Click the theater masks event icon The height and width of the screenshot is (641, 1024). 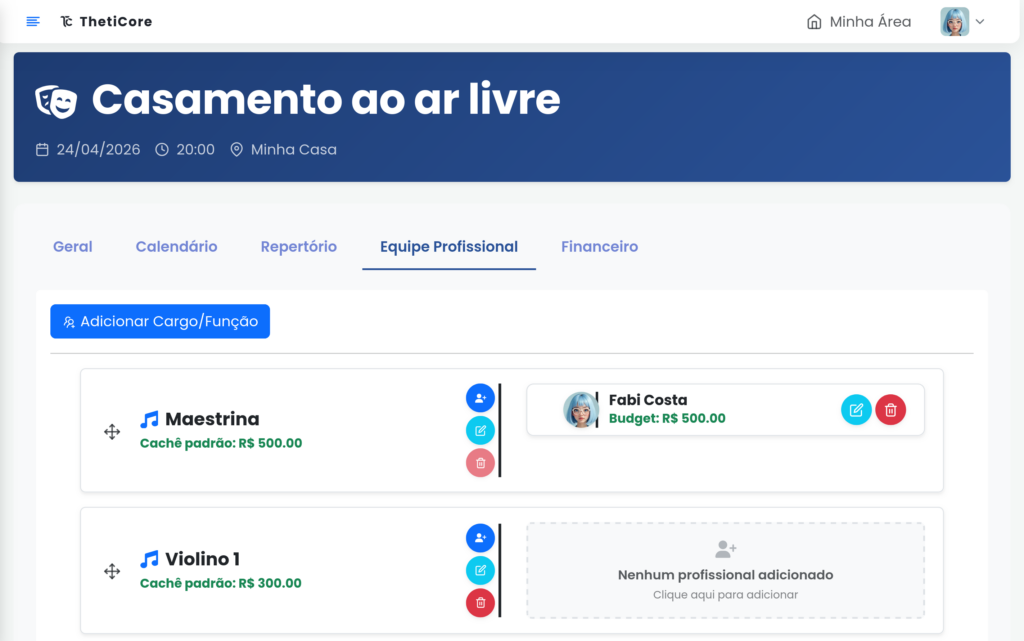(56, 101)
